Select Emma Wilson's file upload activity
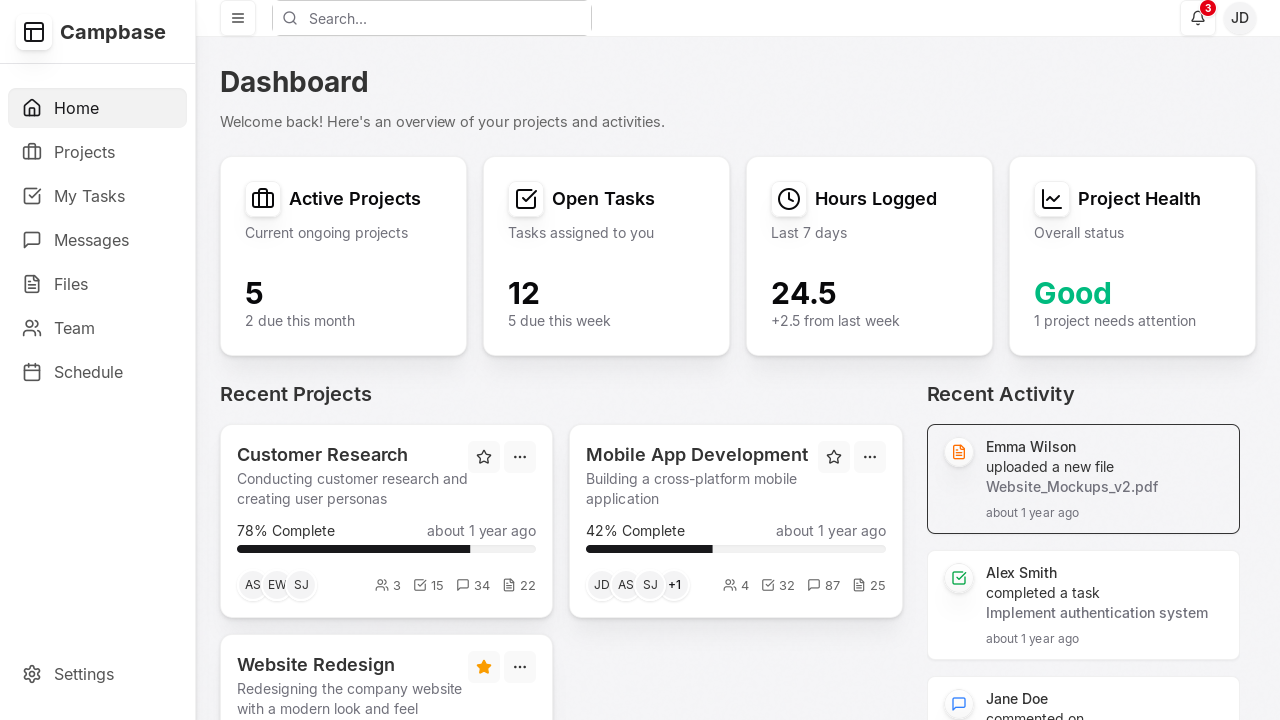Viewport: 1280px width, 720px height. 1083,479
